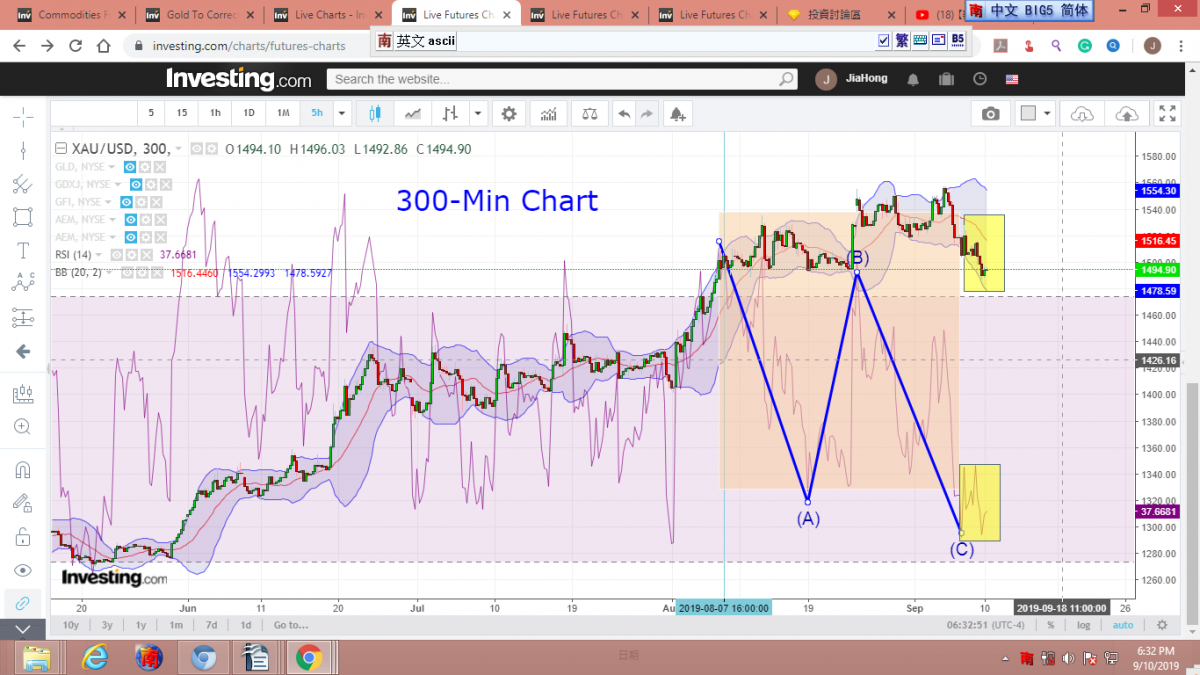Screen dimensions: 1200x675
Task: Select the 1M interval
Action: (283, 113)
